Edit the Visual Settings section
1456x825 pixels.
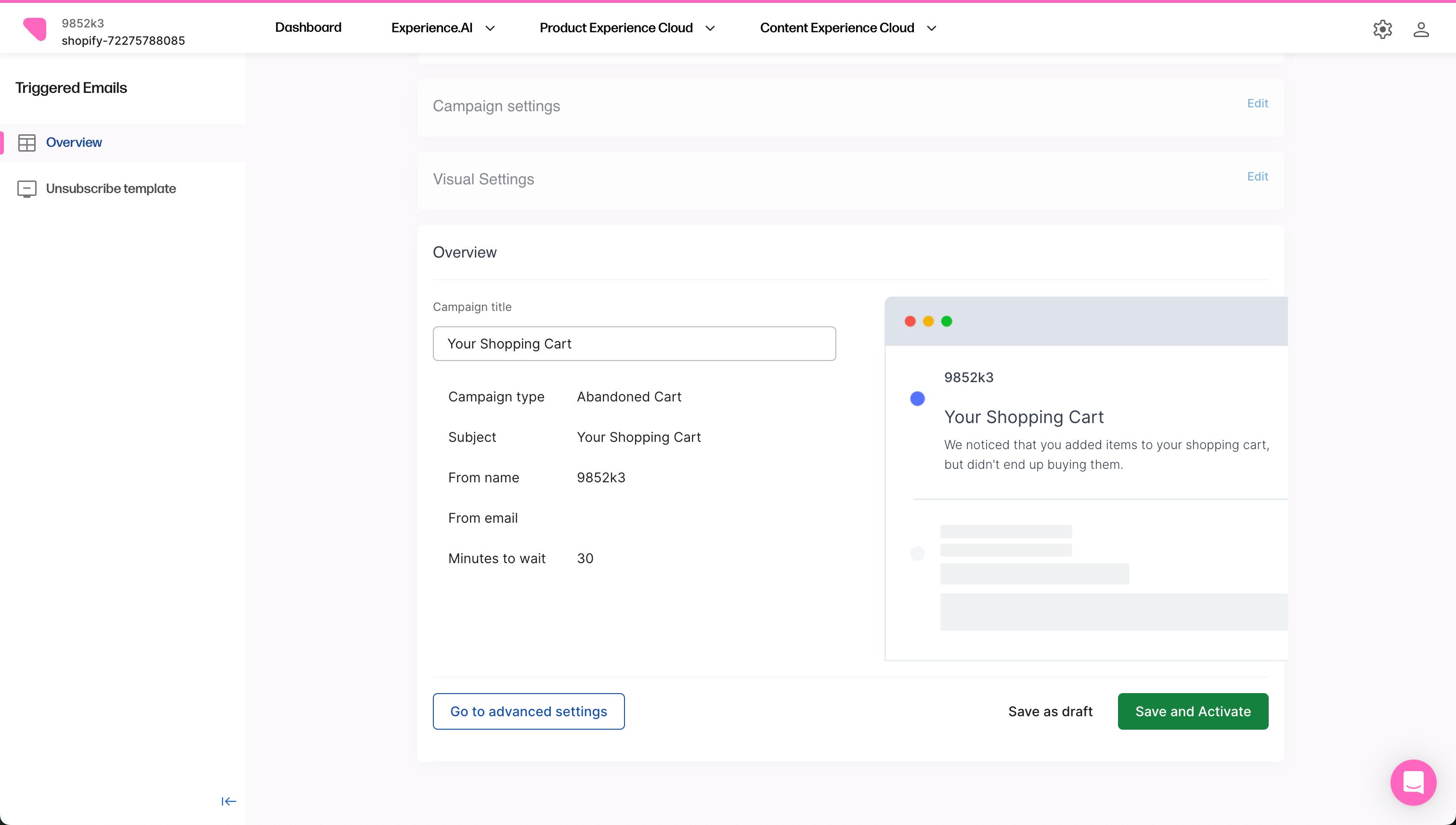point(1258,176)
